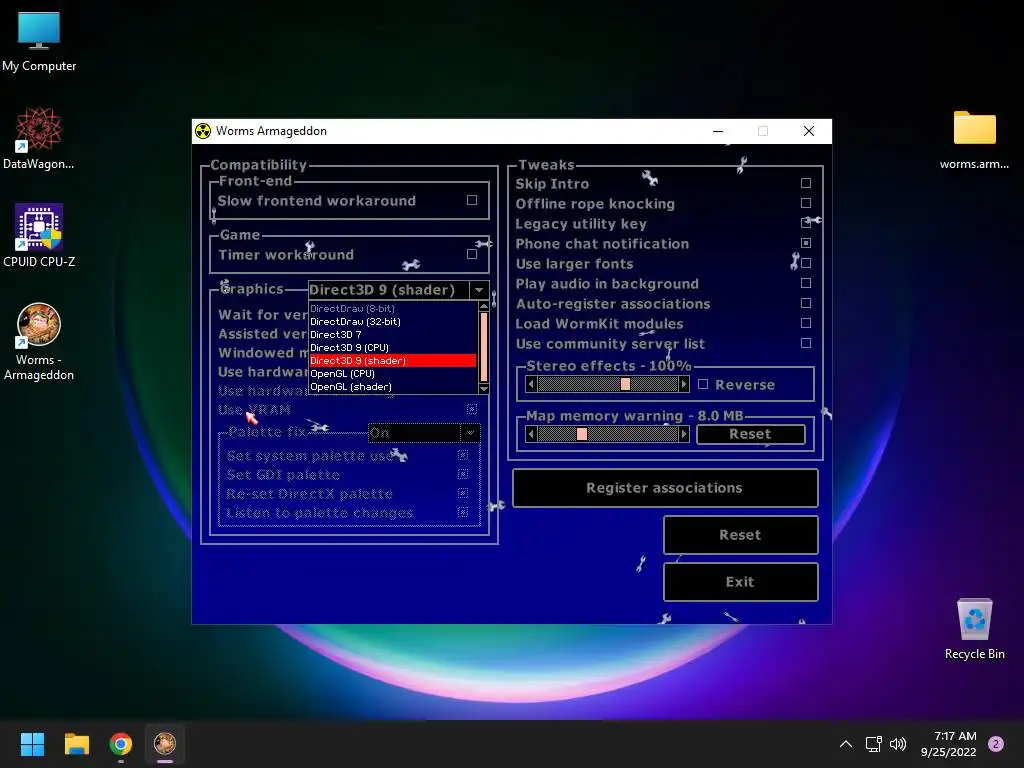1024x768 pixels.
Task: Toggle the Timer workaround checkbox
Action: coord(472,254)
